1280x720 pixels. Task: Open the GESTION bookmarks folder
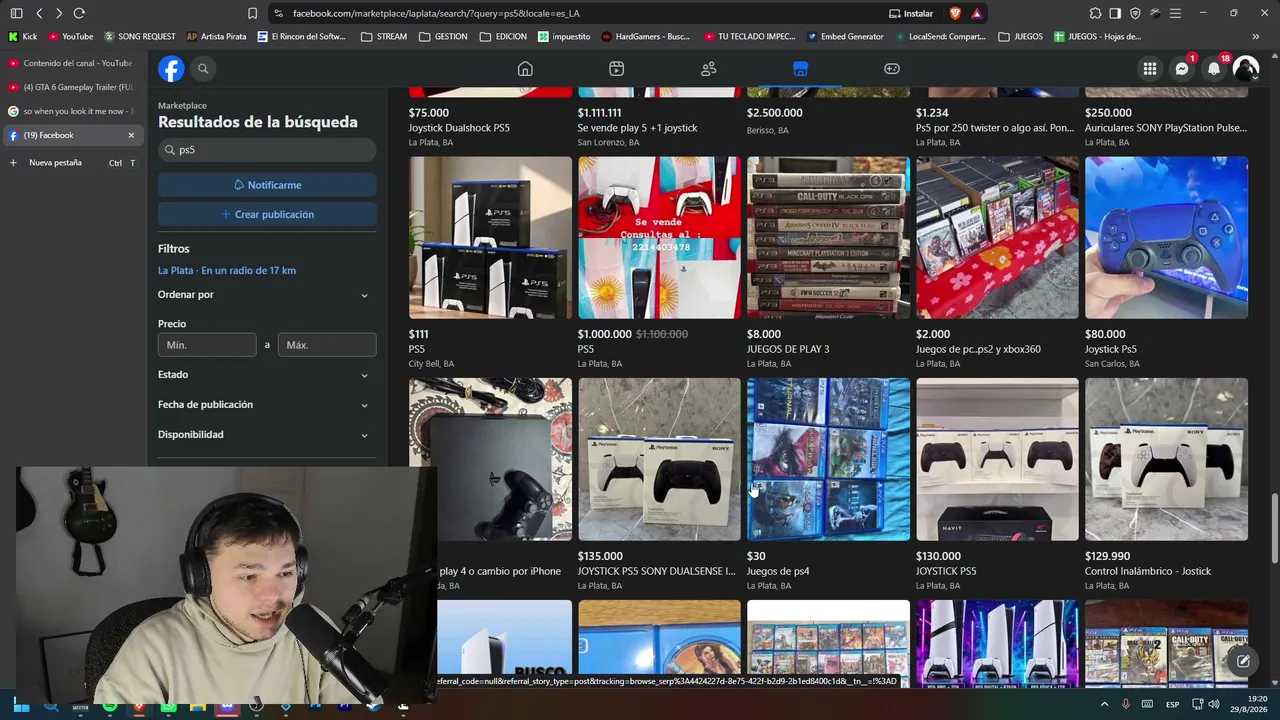[443, 37]
